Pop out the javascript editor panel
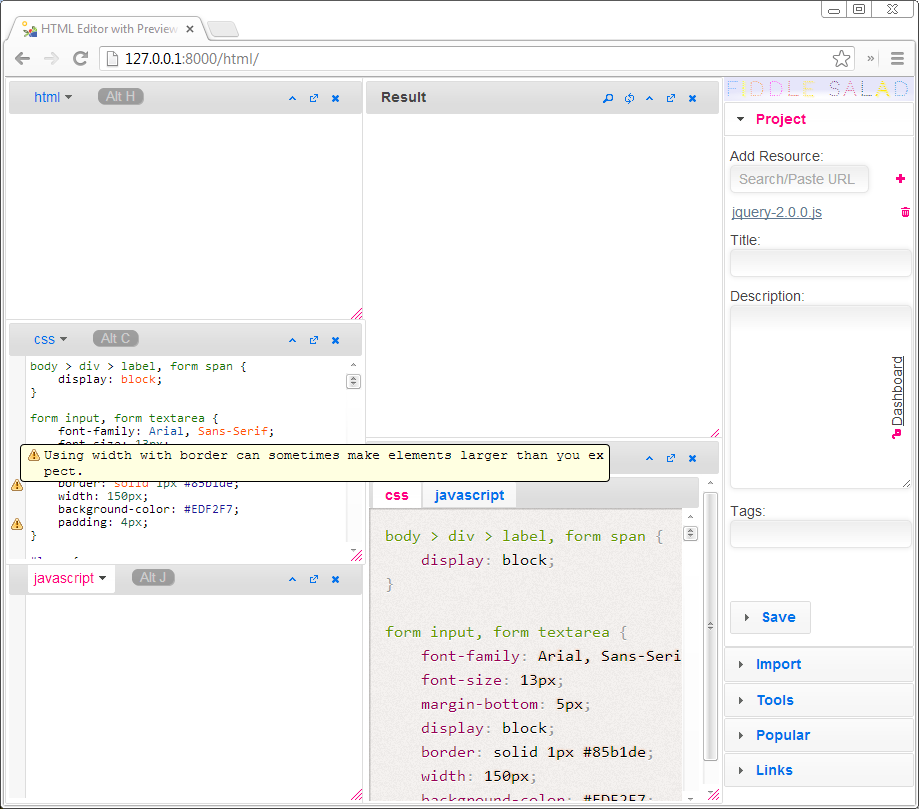Screen dimensions: 919x809 (x=314, y=580)
